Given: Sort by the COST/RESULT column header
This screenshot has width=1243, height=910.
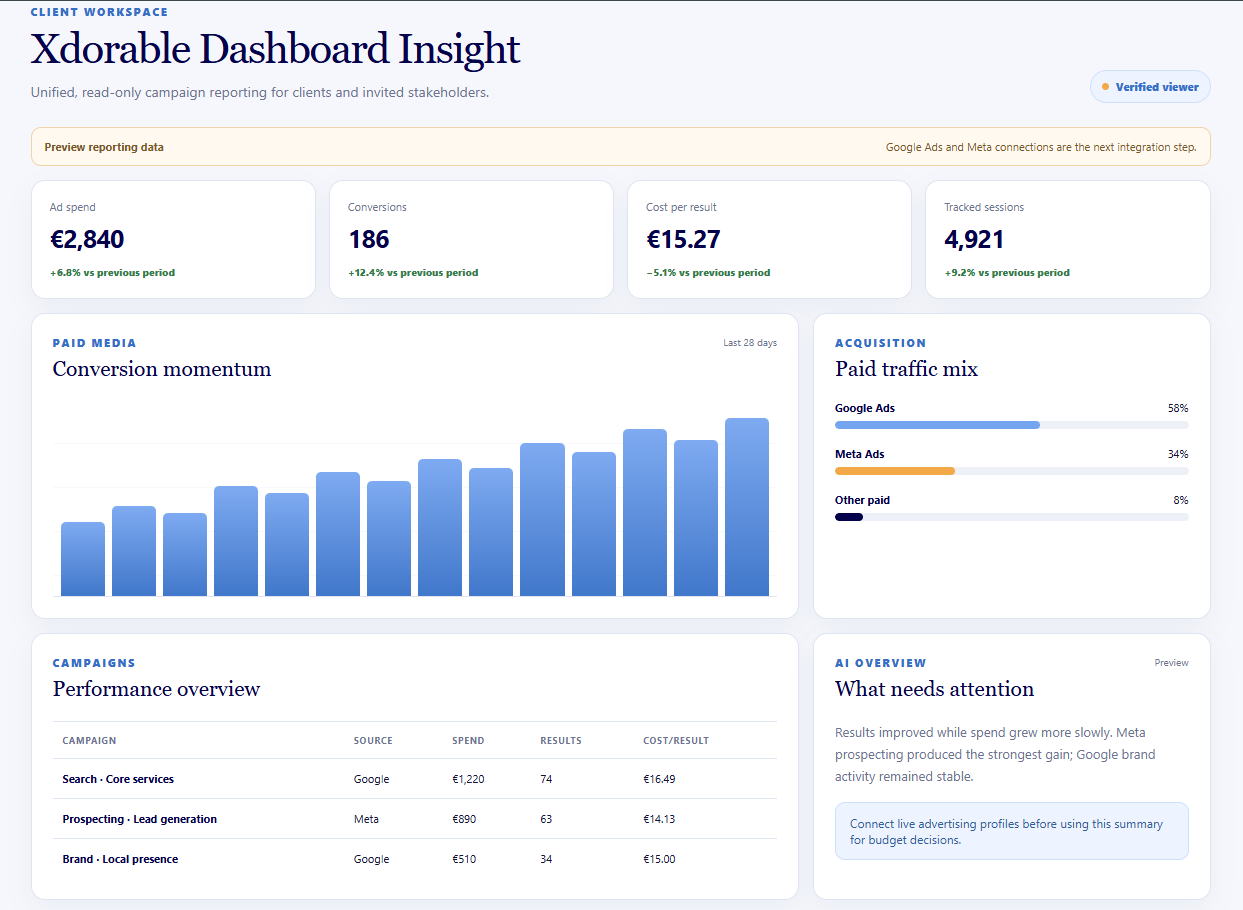Looking at the screenshot, I should pos(676,741).
